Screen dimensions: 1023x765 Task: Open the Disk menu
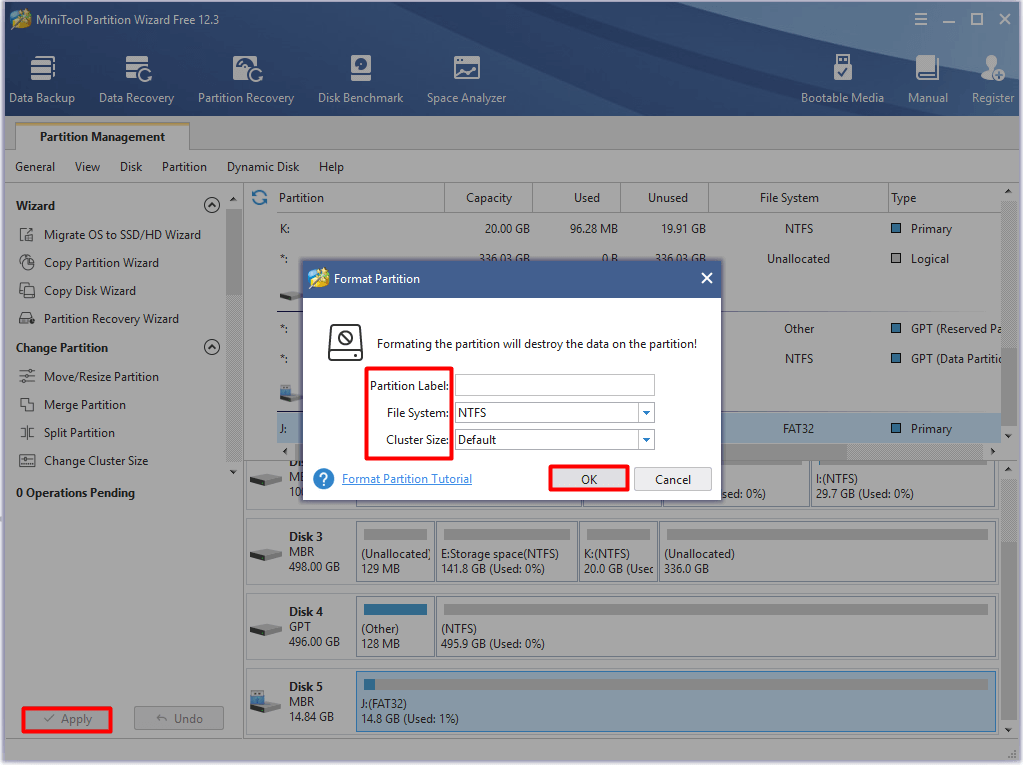point(131,167)
